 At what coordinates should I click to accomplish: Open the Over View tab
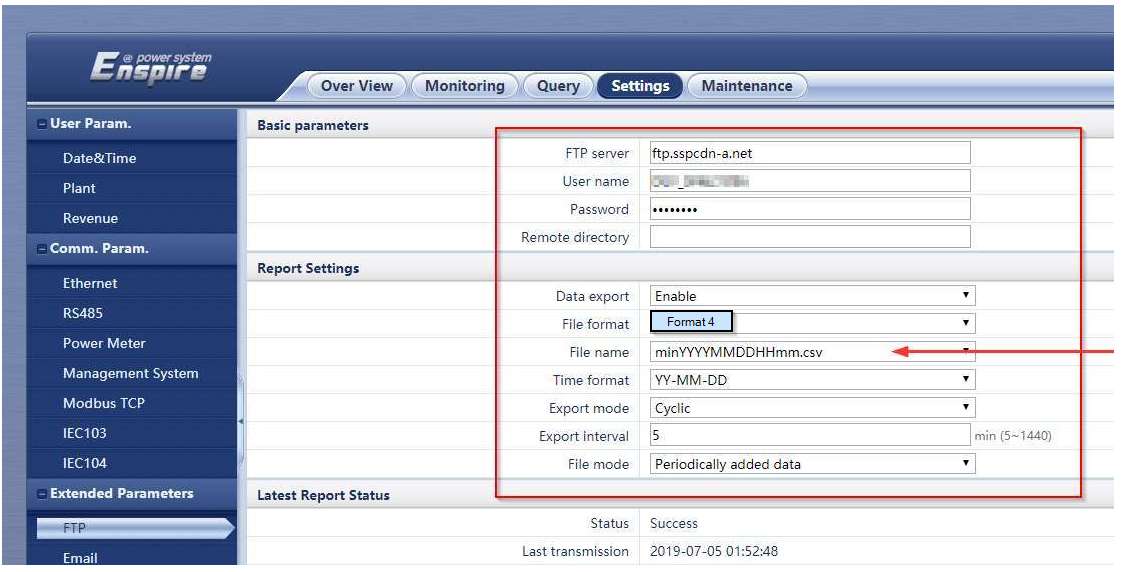click(356, 86)
